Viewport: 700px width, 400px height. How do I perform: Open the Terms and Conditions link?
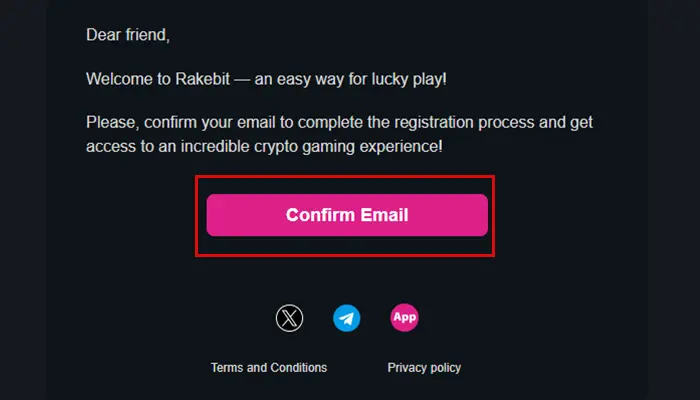click(x=268, y=368)
